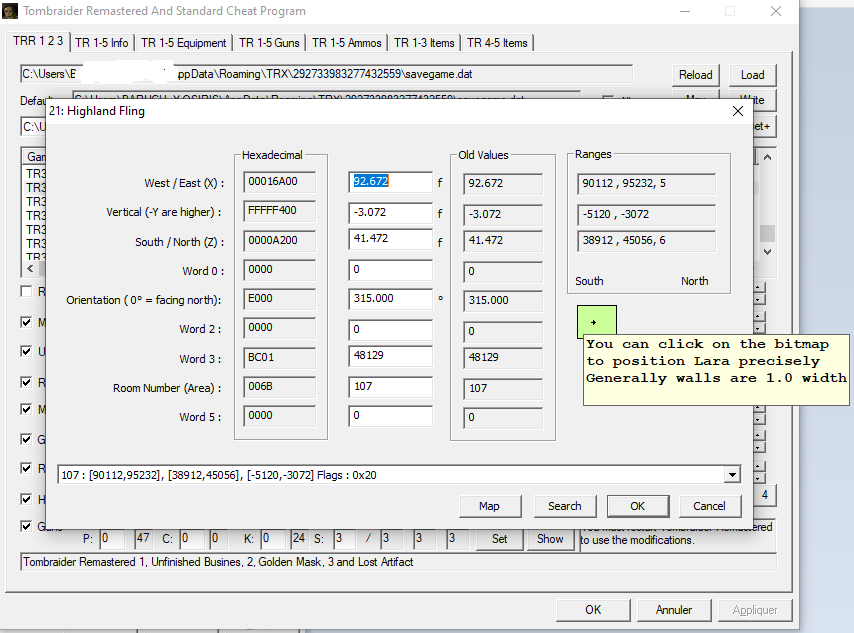Click the field showing 47 after P:
The height and width of the screenshot is (633, 854).
143,539
